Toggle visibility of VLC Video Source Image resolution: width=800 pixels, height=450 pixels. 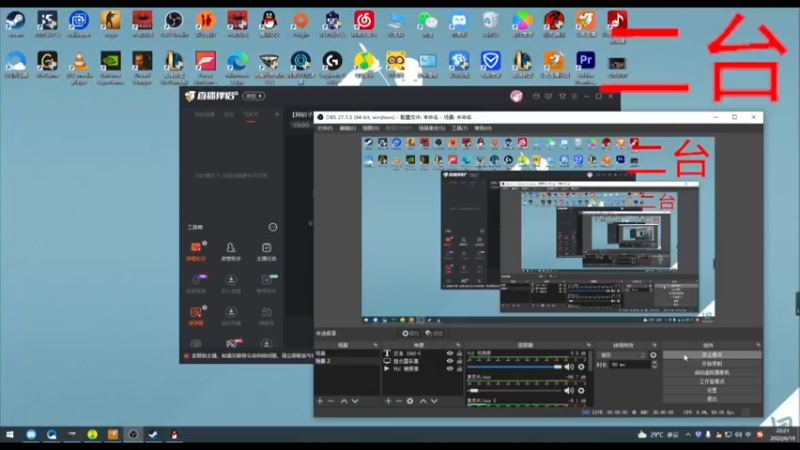click(449, 368)
